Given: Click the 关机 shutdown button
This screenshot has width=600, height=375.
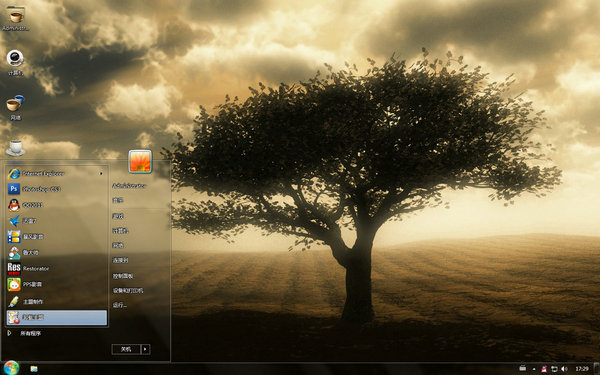Looking at the screenshot, I should click(x=126, y=349).
